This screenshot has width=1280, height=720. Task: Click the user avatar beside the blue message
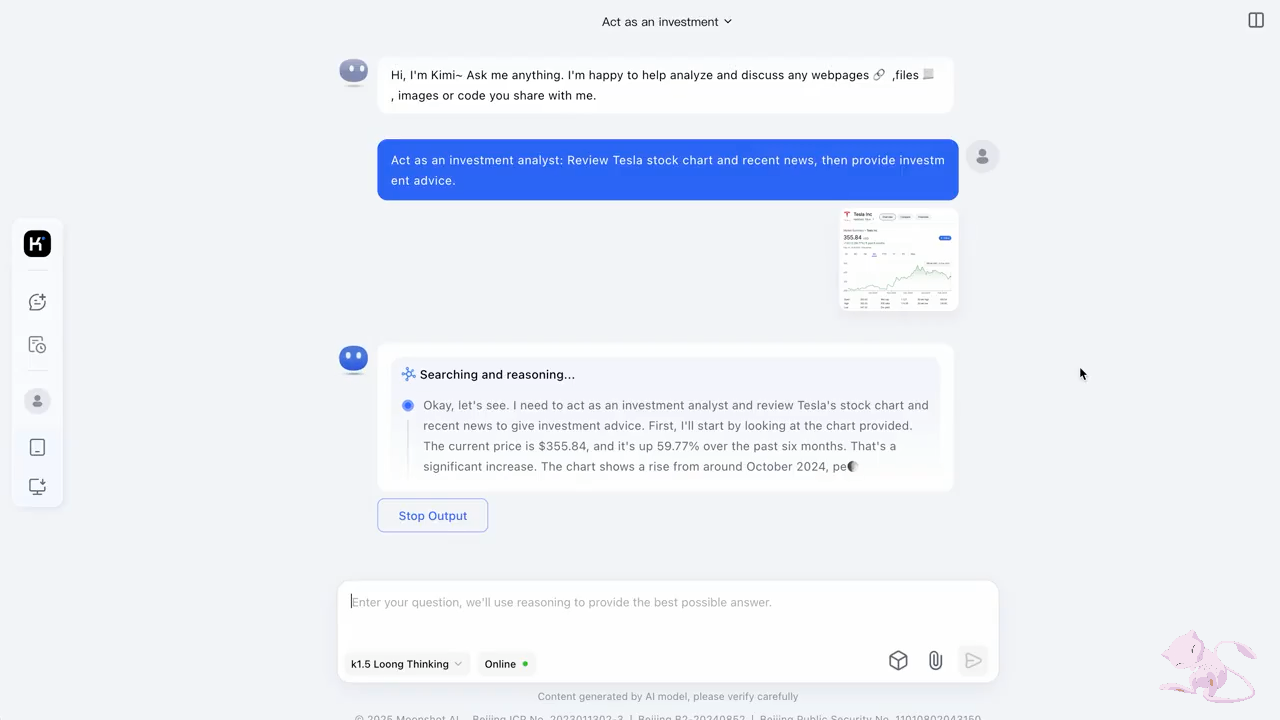[x=982, y=157]
